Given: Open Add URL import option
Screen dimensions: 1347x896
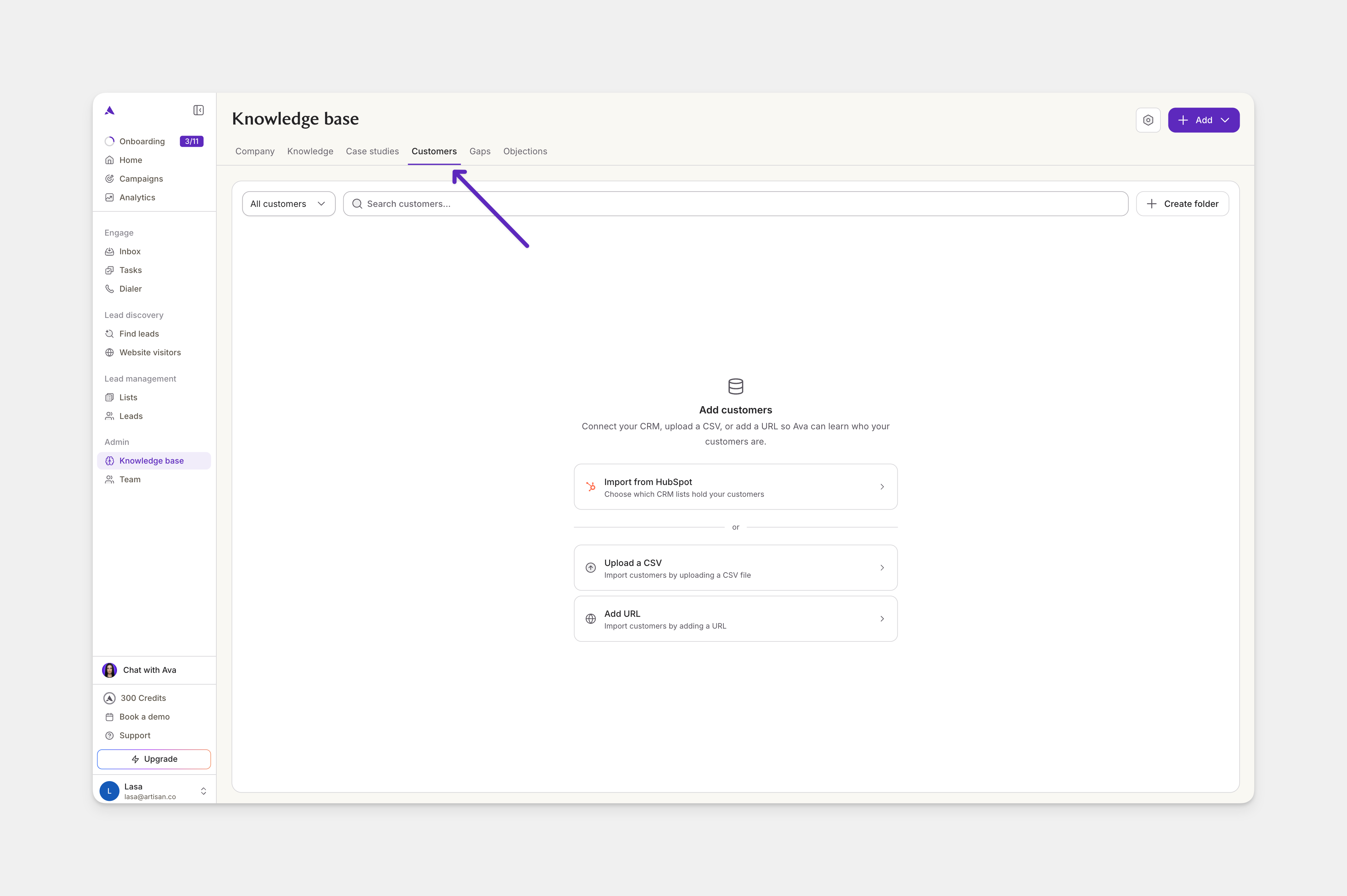Looking at the screenshot, I should coord(735,619).
